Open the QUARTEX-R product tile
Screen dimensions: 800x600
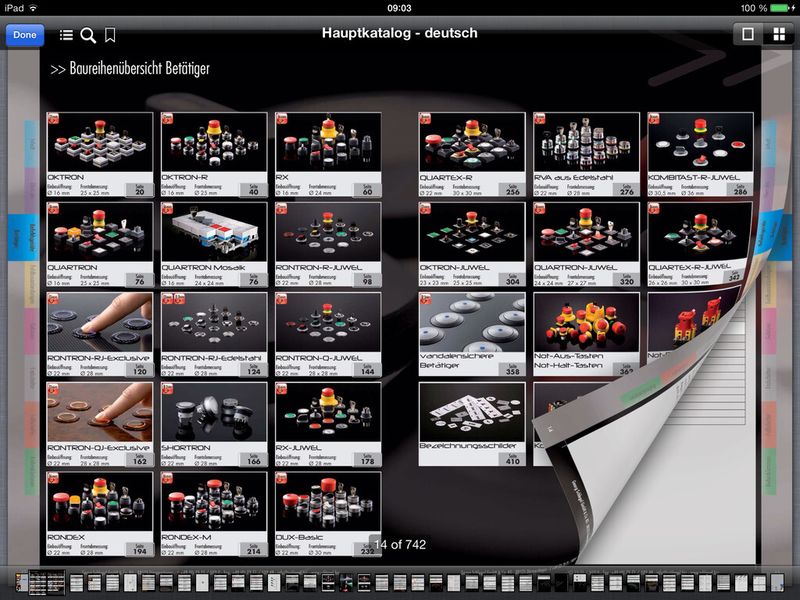(x=472, y=155)
